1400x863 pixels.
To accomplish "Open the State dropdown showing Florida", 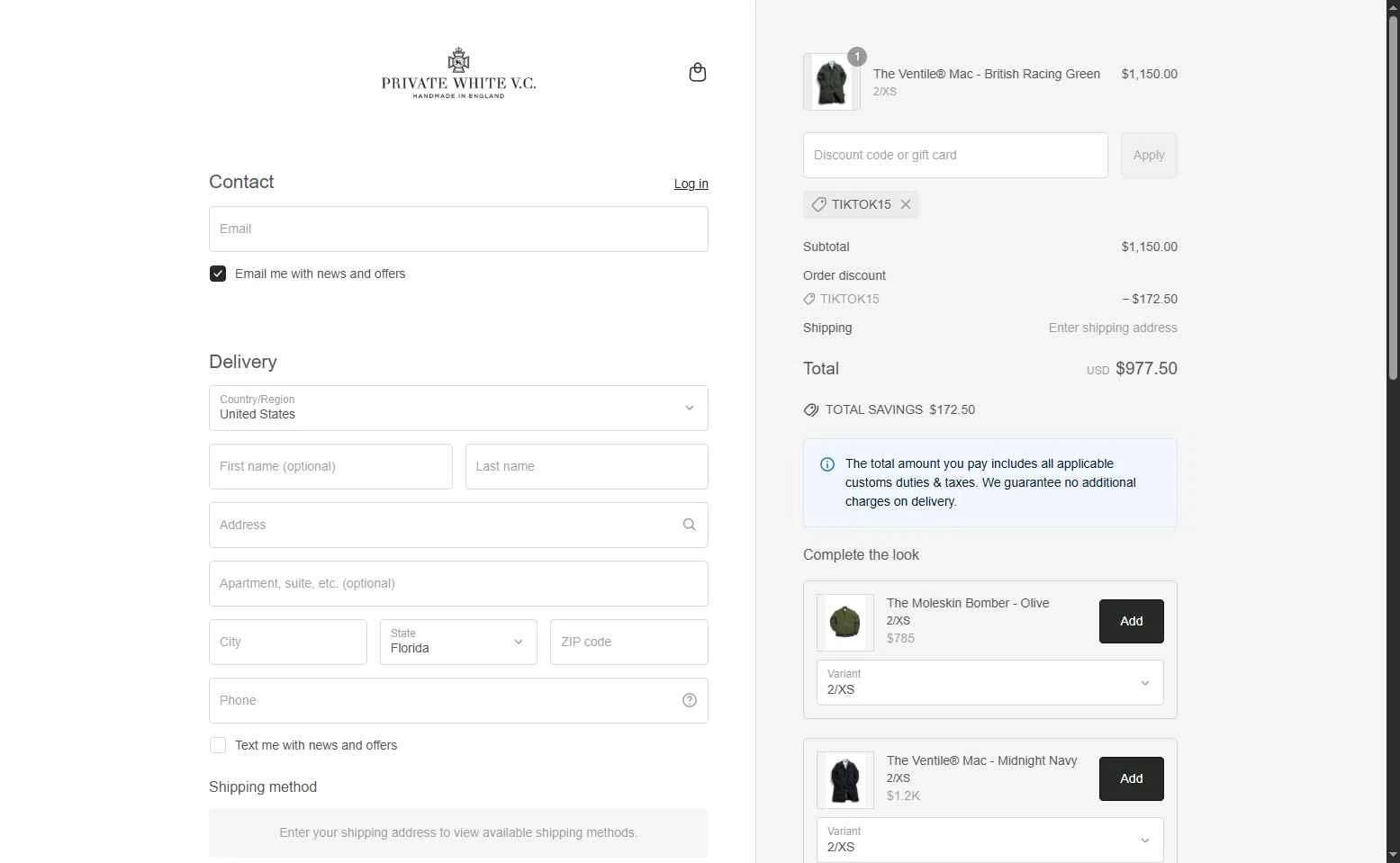I will click(x=458, y=643).
